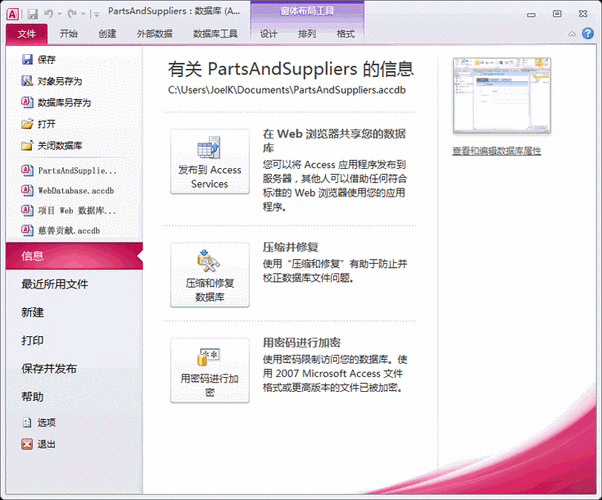Click the database preview thumbnail
The image size is (602, 500).
[502, 96]
